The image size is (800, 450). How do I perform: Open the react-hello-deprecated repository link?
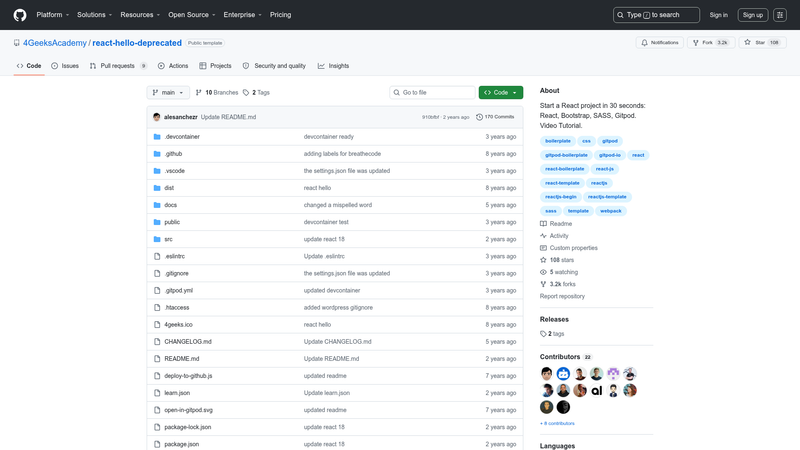[137, 43]
